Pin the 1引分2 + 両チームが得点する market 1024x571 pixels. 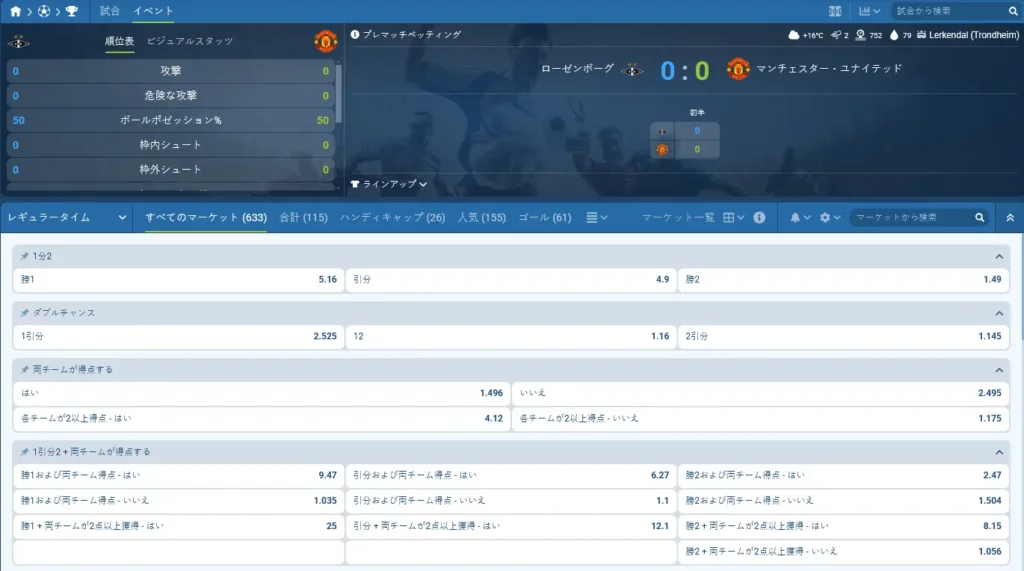tap(24, 452)
